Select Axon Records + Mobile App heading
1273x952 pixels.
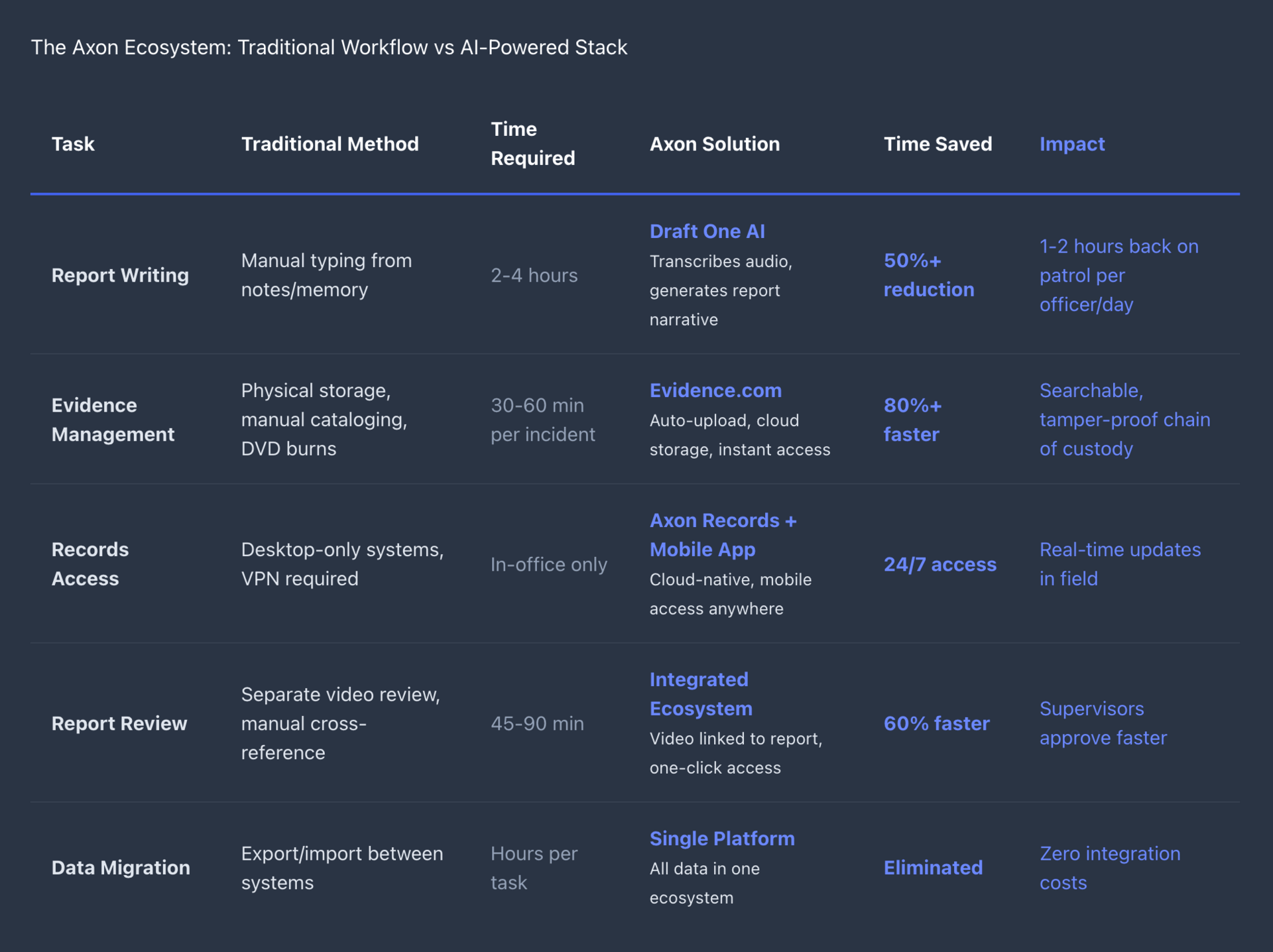point(723,535)
